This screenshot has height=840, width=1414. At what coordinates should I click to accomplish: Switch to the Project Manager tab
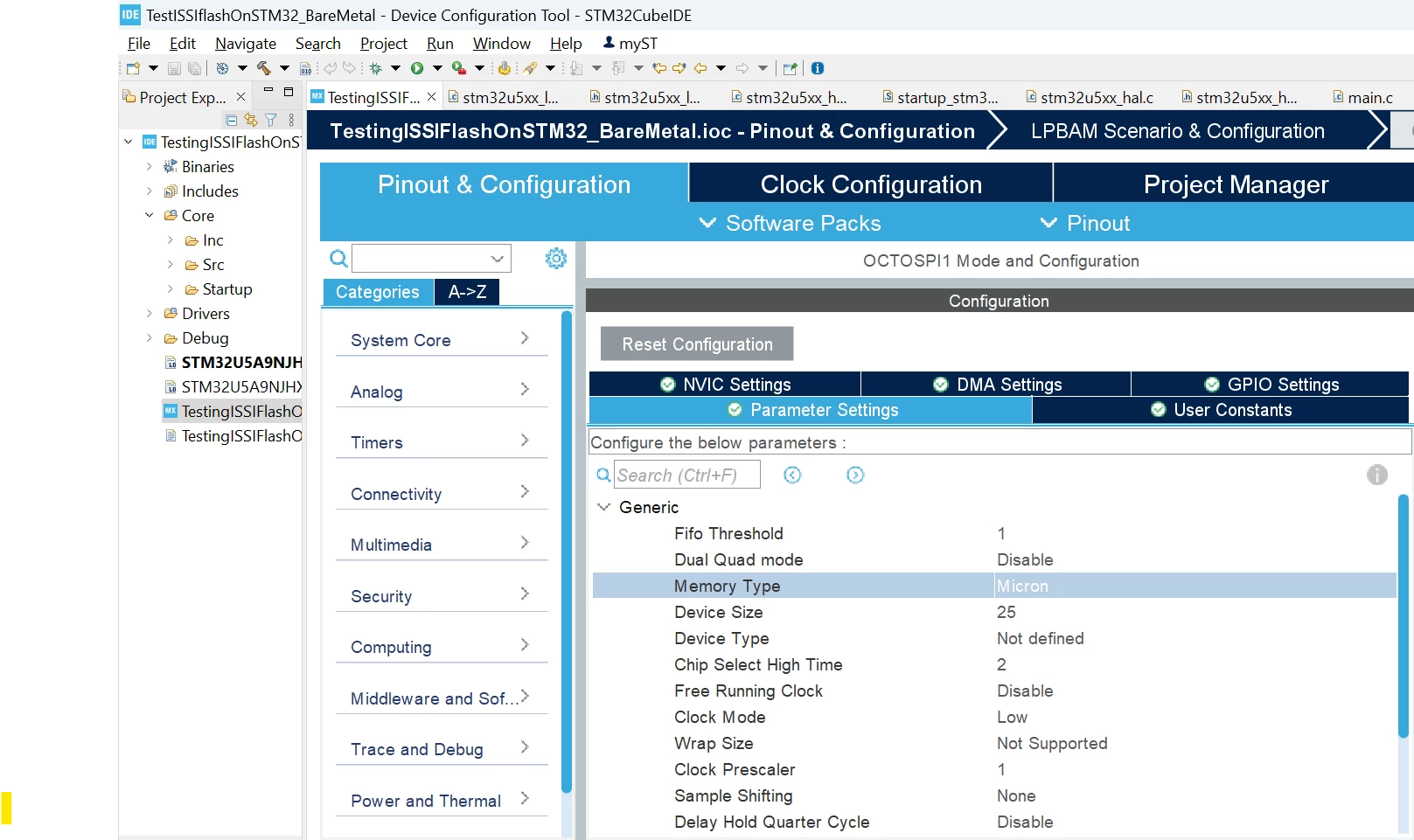1236,184
